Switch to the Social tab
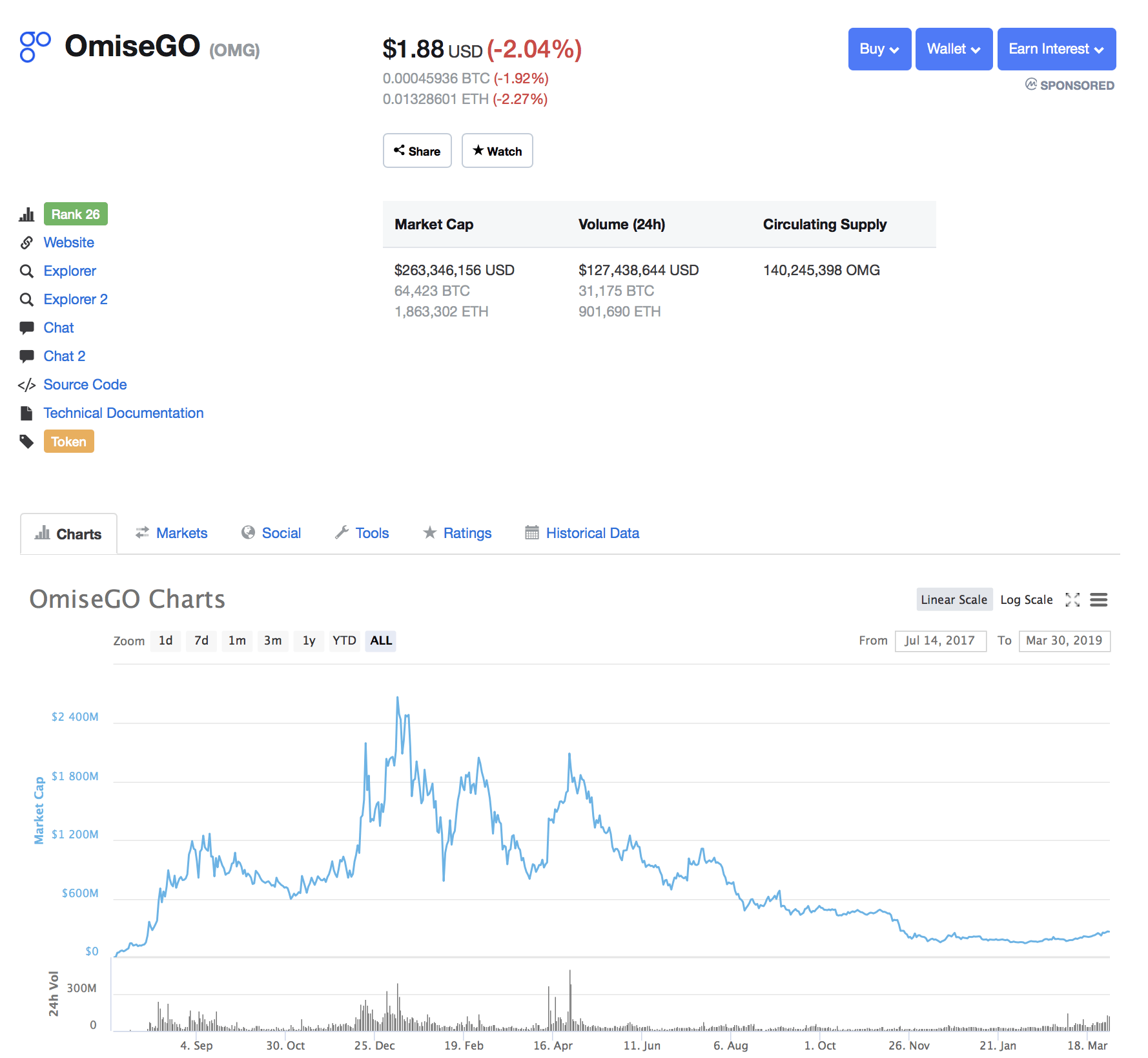This screenshot has height=1058, width=1148. click(271, 533)
